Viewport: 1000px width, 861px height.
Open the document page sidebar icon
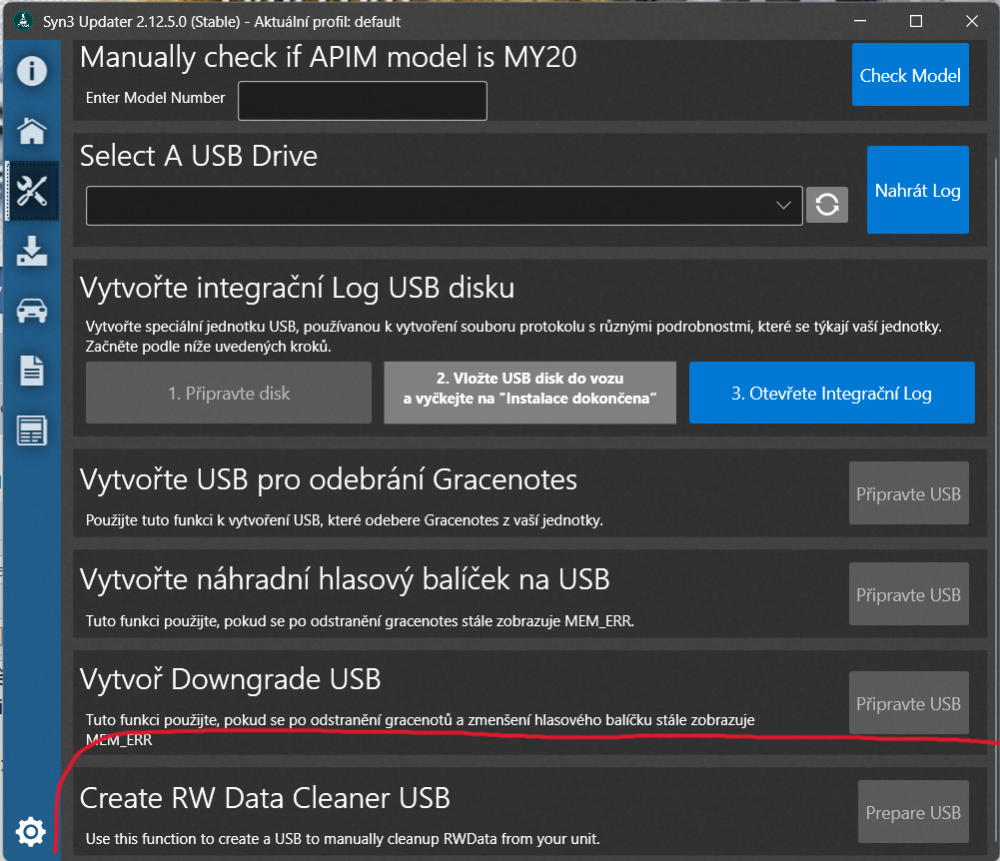[x=32, y=371]
